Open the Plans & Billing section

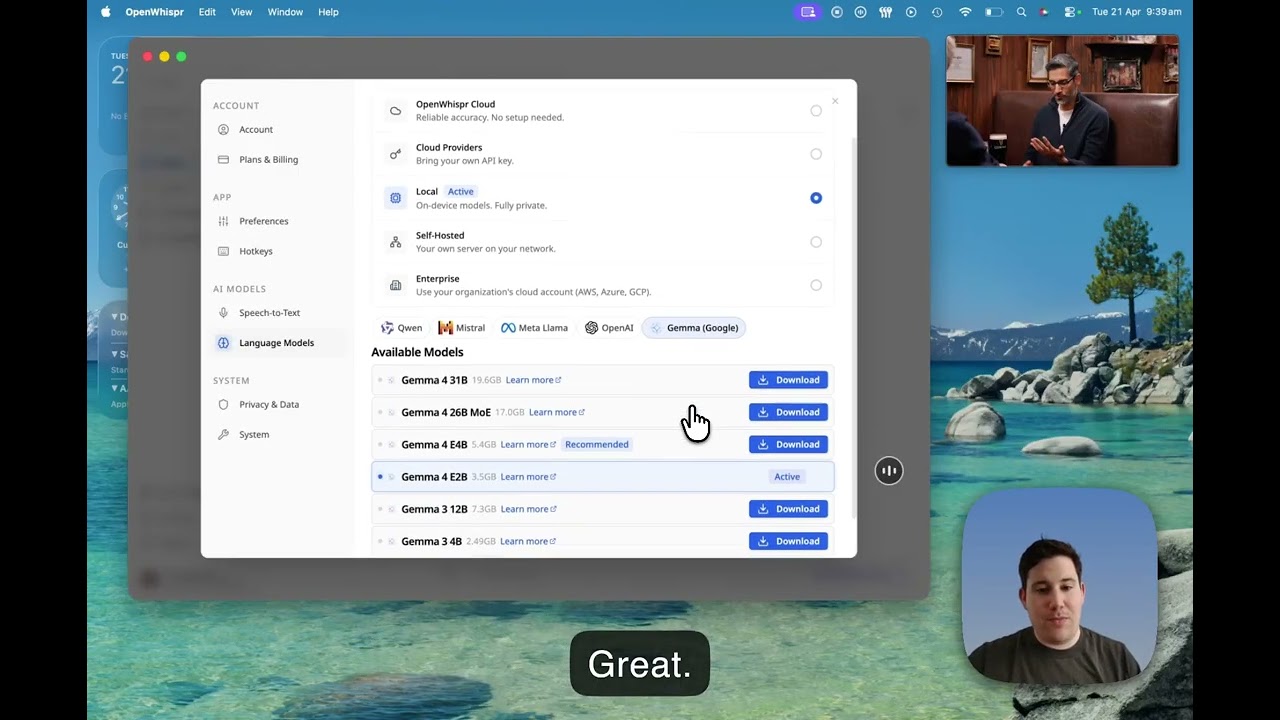tap(280, 159)
